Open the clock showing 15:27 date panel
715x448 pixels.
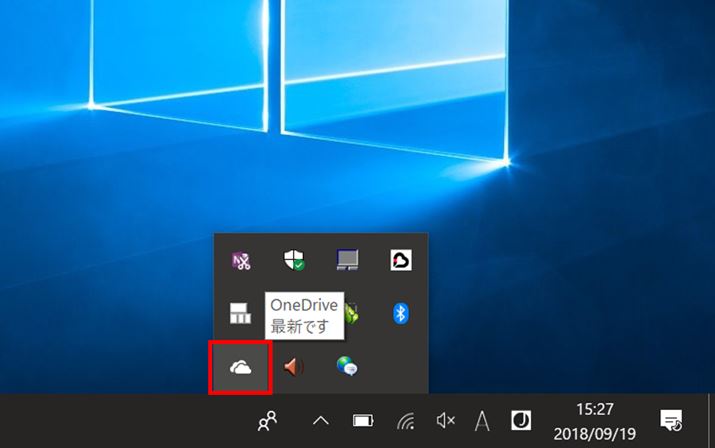point(597,421)
